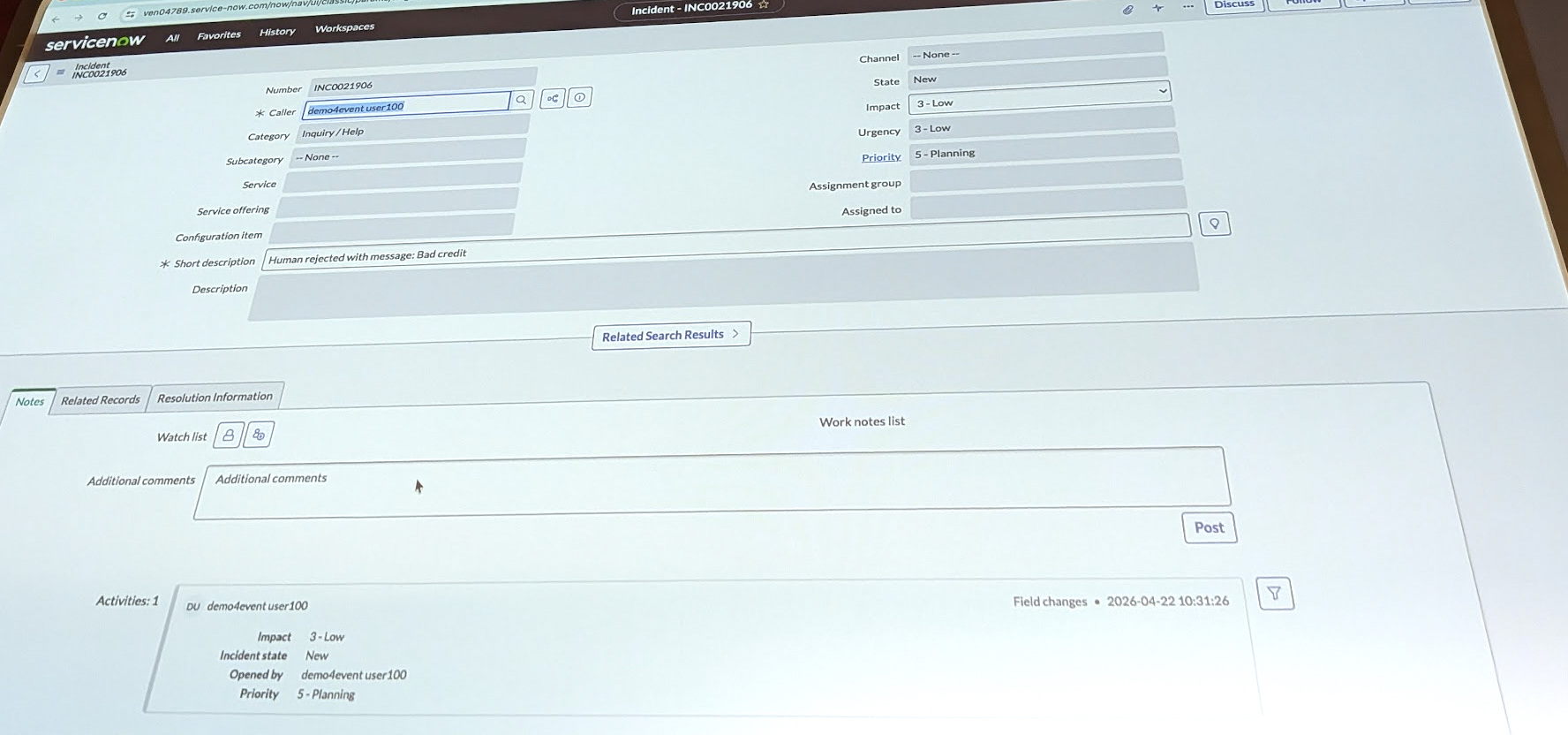Screen dimensions: 1568x735
Task: Add me to the watch list icon
Action: coord(259,435)
